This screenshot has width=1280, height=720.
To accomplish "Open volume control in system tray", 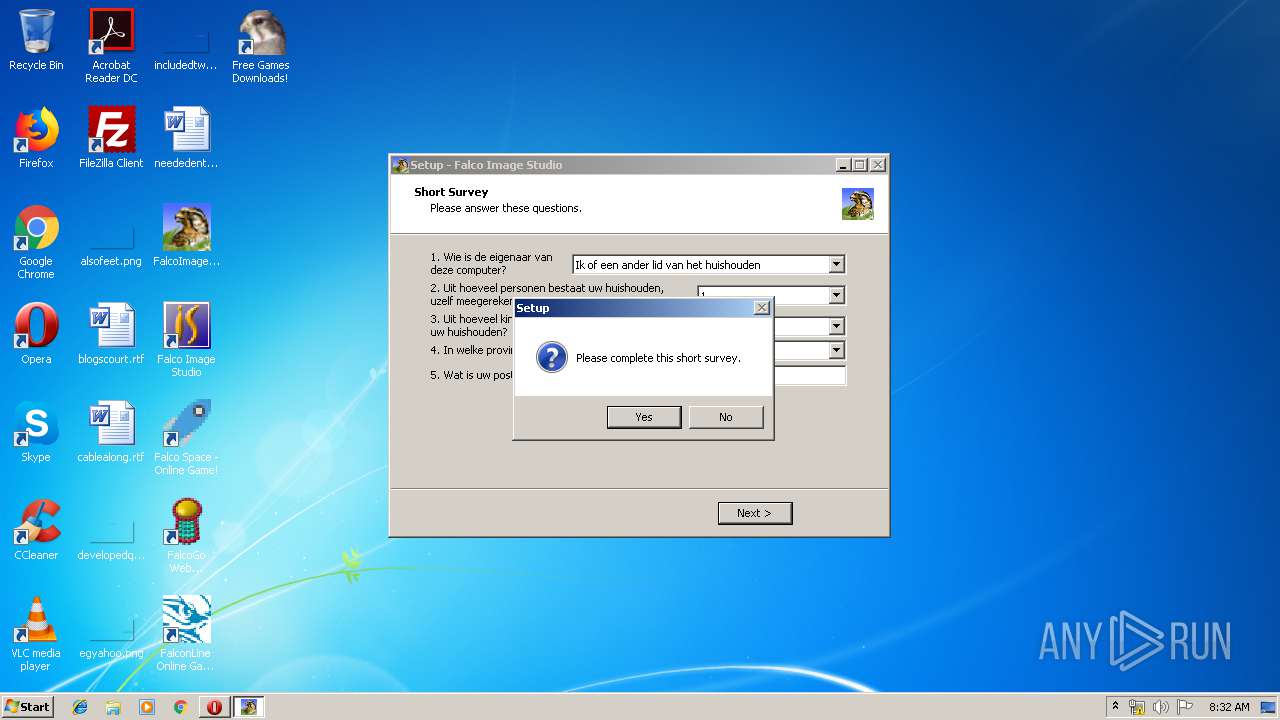I will coord(1161,707).
